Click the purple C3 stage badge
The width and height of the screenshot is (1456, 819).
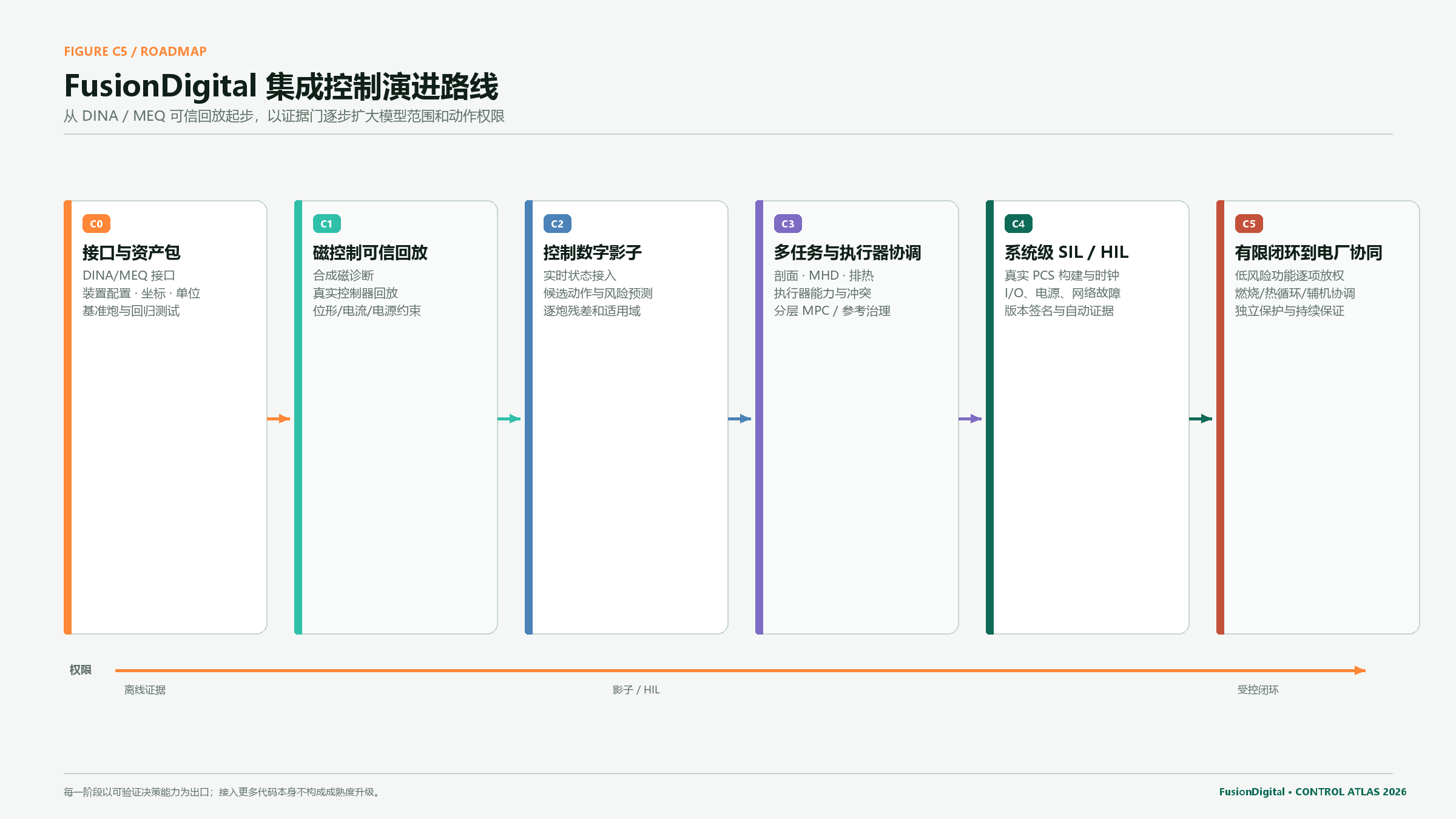tap(787, 224)
